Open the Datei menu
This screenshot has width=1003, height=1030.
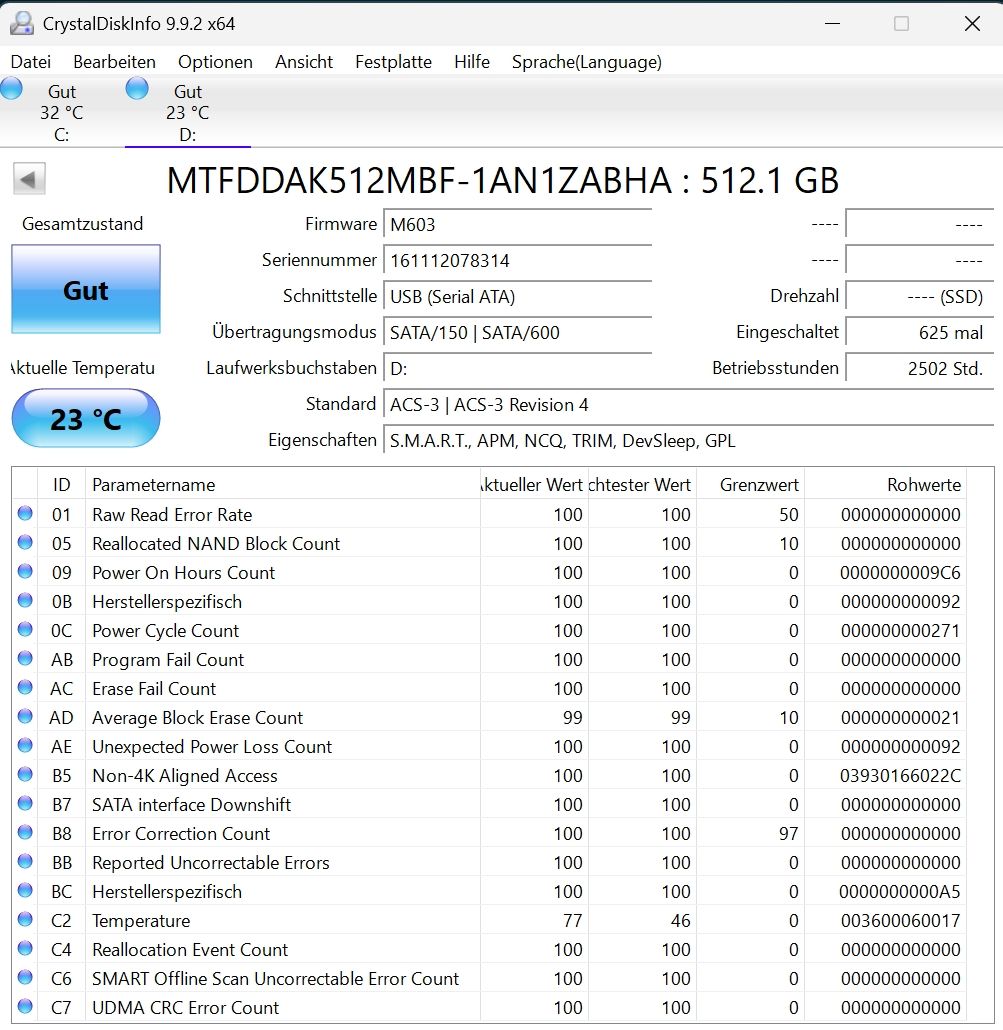pyautogui.click(x=31, y=62)
